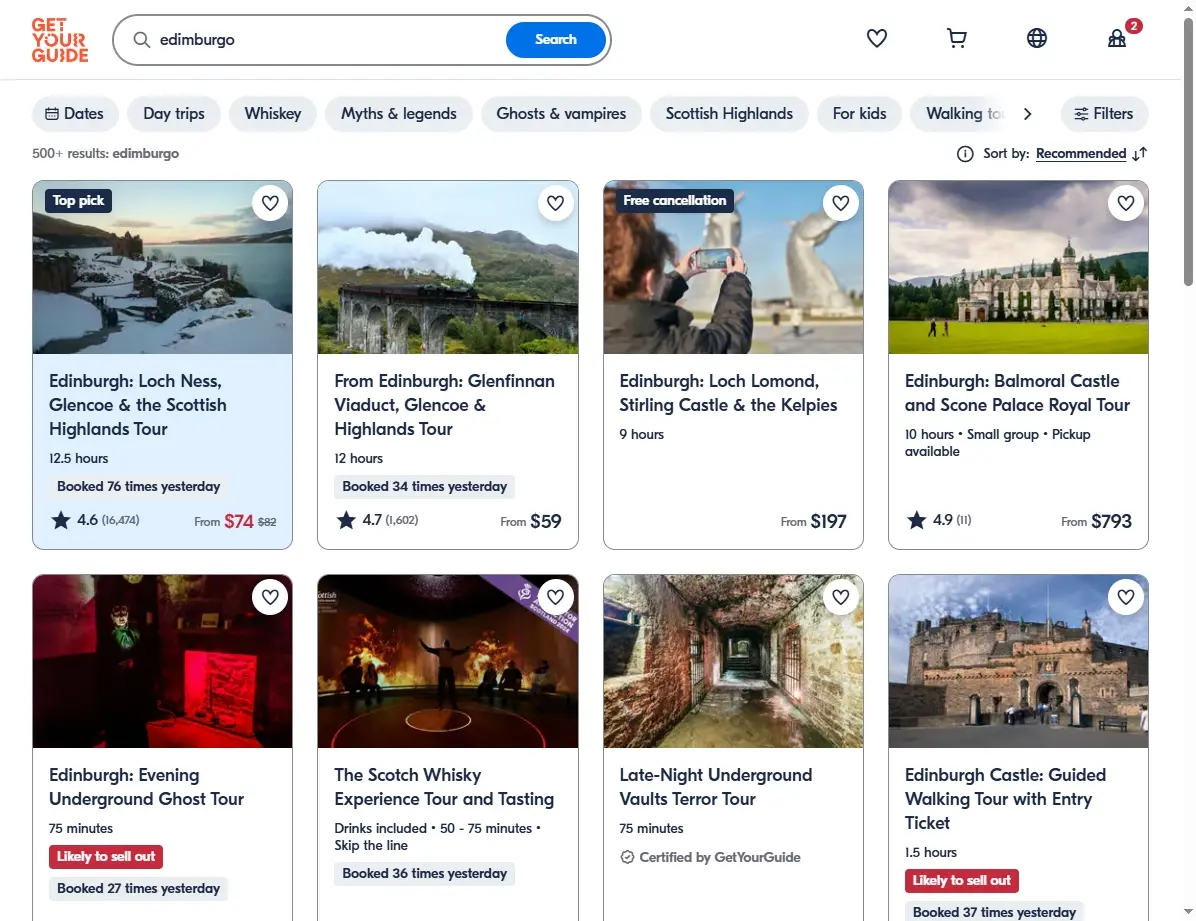This screenshot has width=1196, height=921.
Task: Open Balmoral Castle Royal Tour title
Action: [1018, 393]
